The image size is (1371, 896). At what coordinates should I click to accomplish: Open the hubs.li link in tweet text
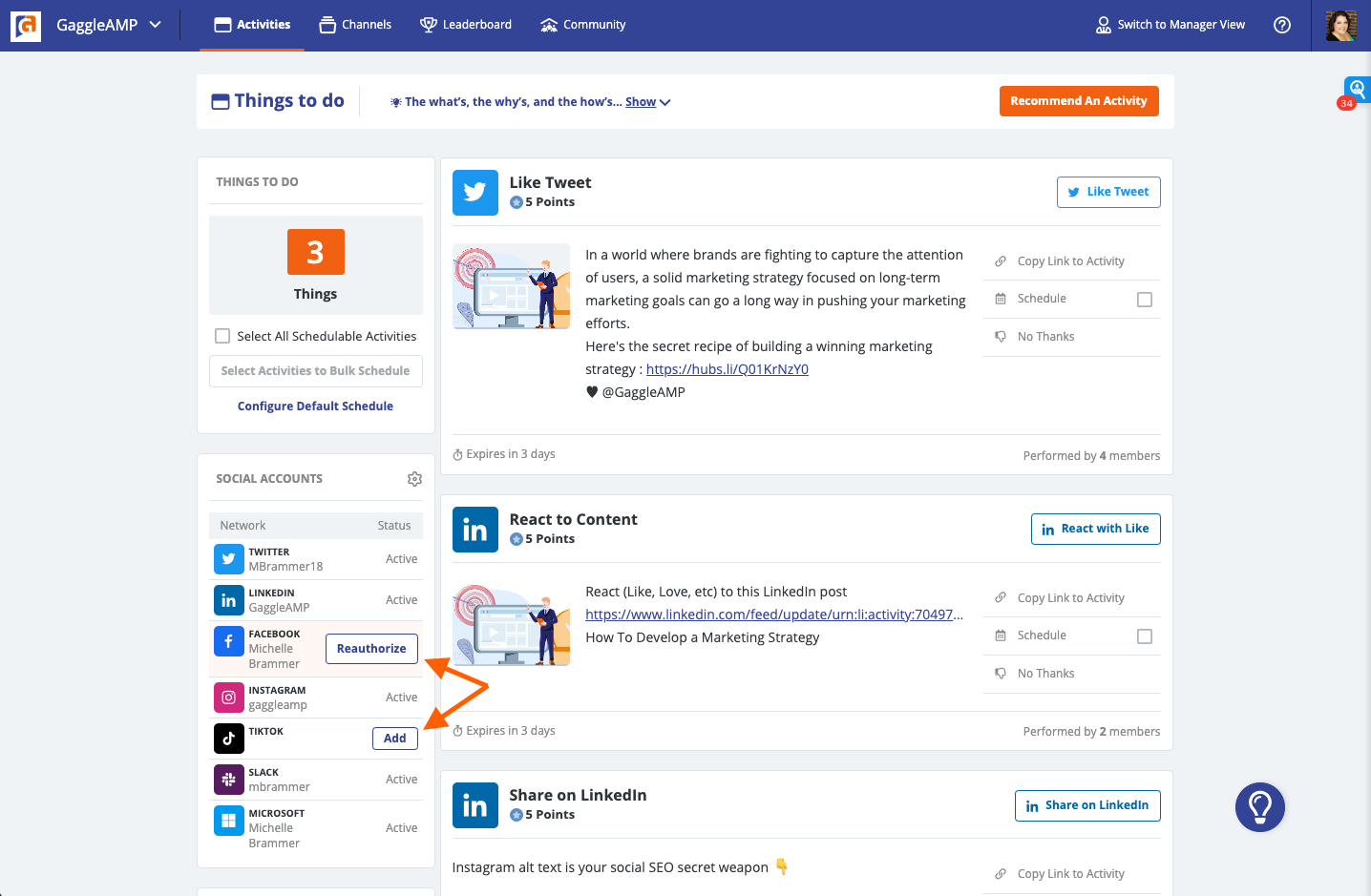[728, 369]
